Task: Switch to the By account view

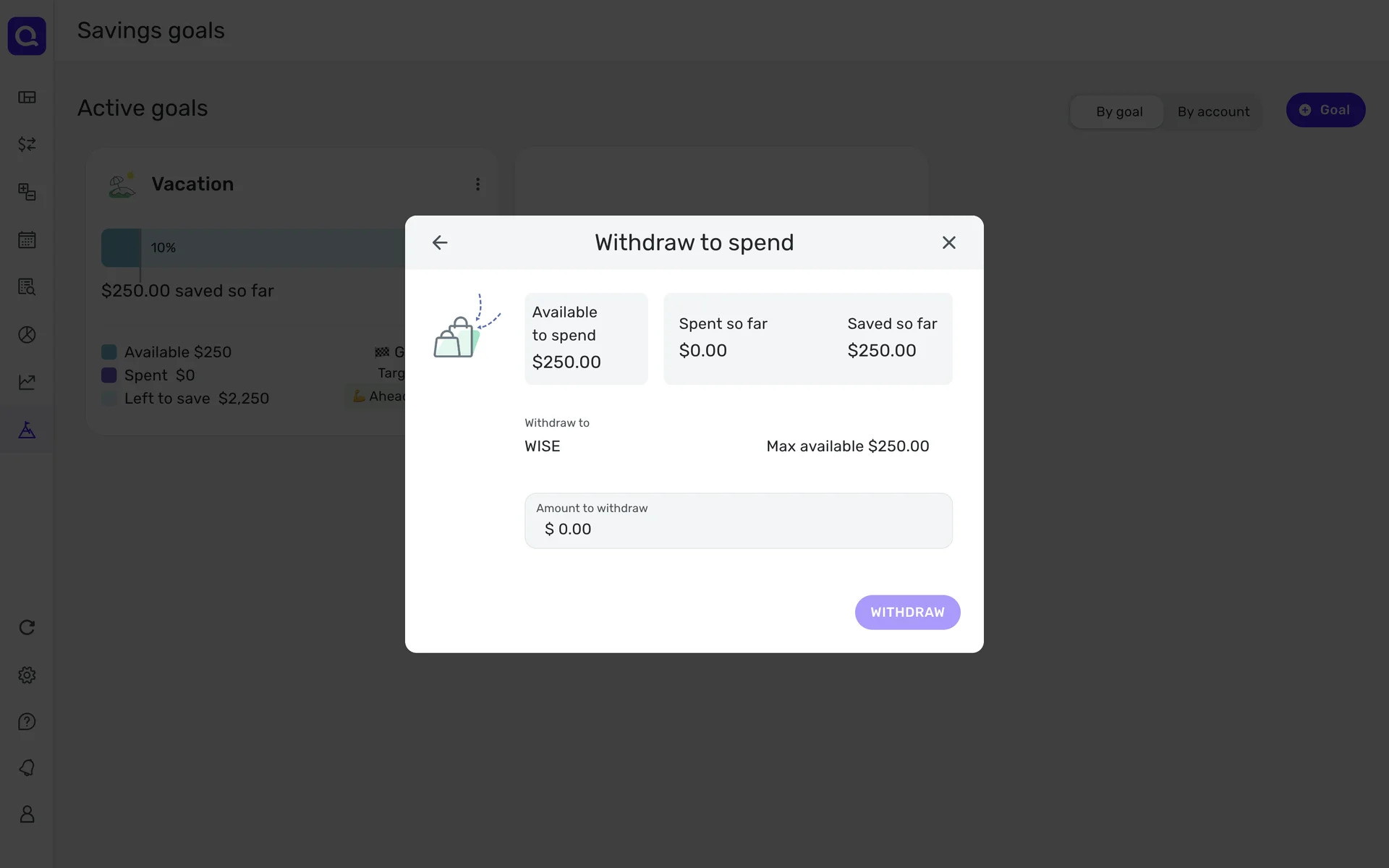Action: pyautogui.click(x=1213, y=111)
